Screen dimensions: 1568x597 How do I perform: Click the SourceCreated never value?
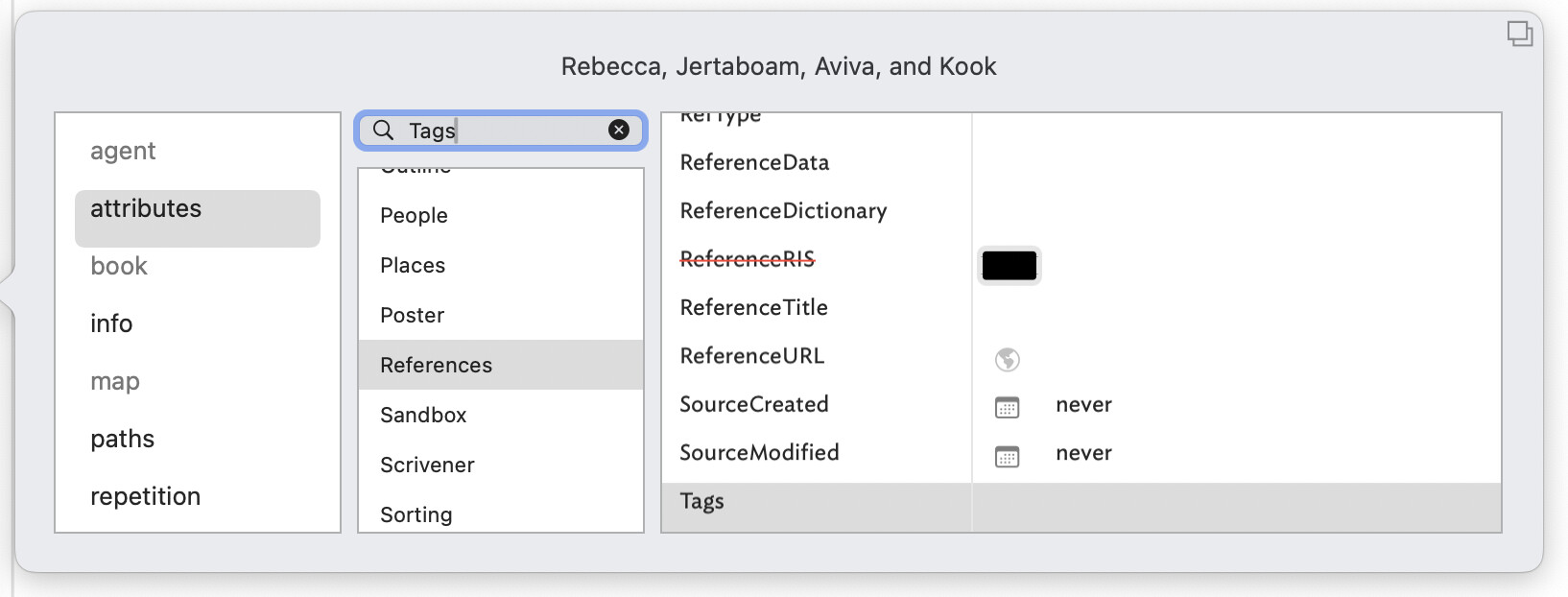point(1083,405)
